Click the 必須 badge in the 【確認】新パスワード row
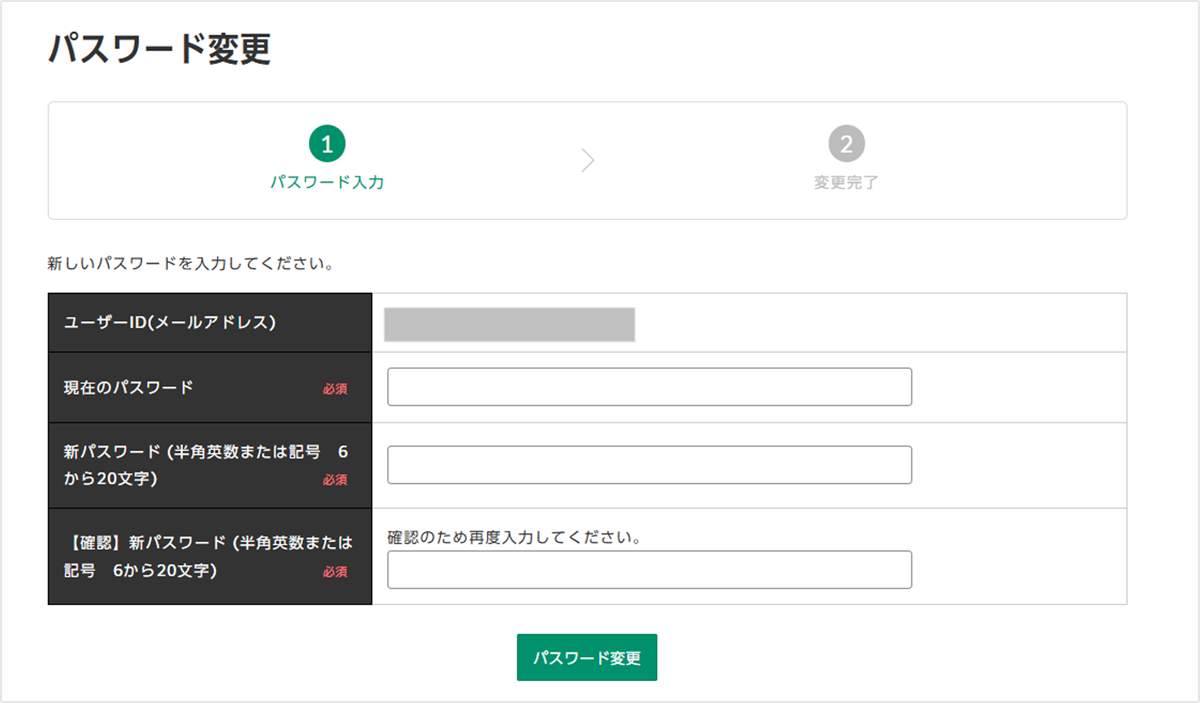This screenshot has height=703, width=1200. pyautogui.click(x=335, y=572)
